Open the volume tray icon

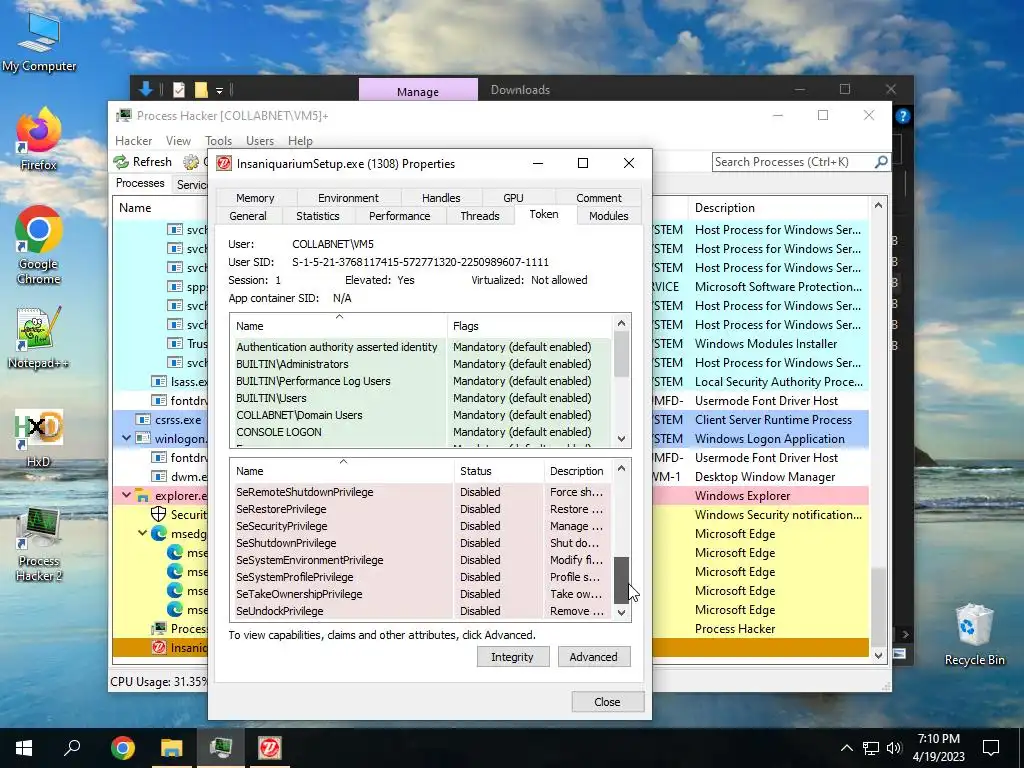894,748
